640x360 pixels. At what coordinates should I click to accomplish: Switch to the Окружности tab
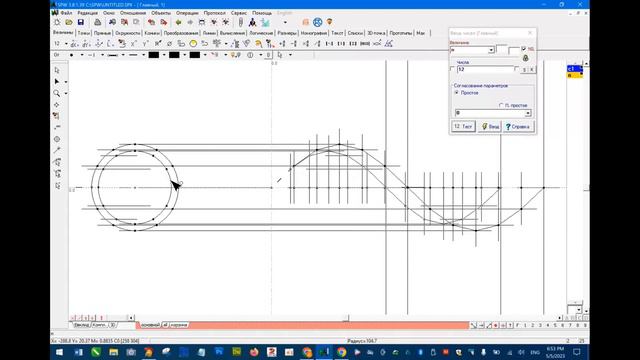(x=128, y=33)
